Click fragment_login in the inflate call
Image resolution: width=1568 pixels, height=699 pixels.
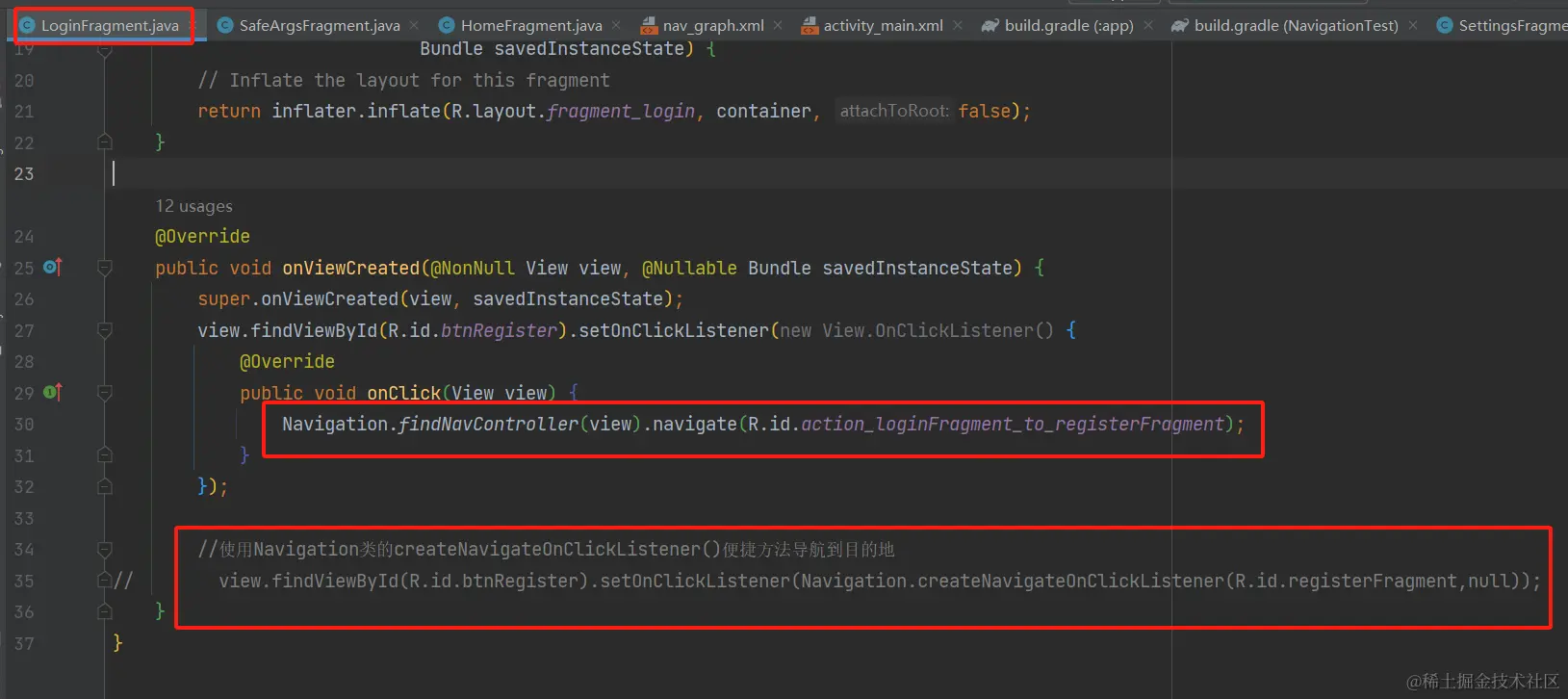point(621,112)
